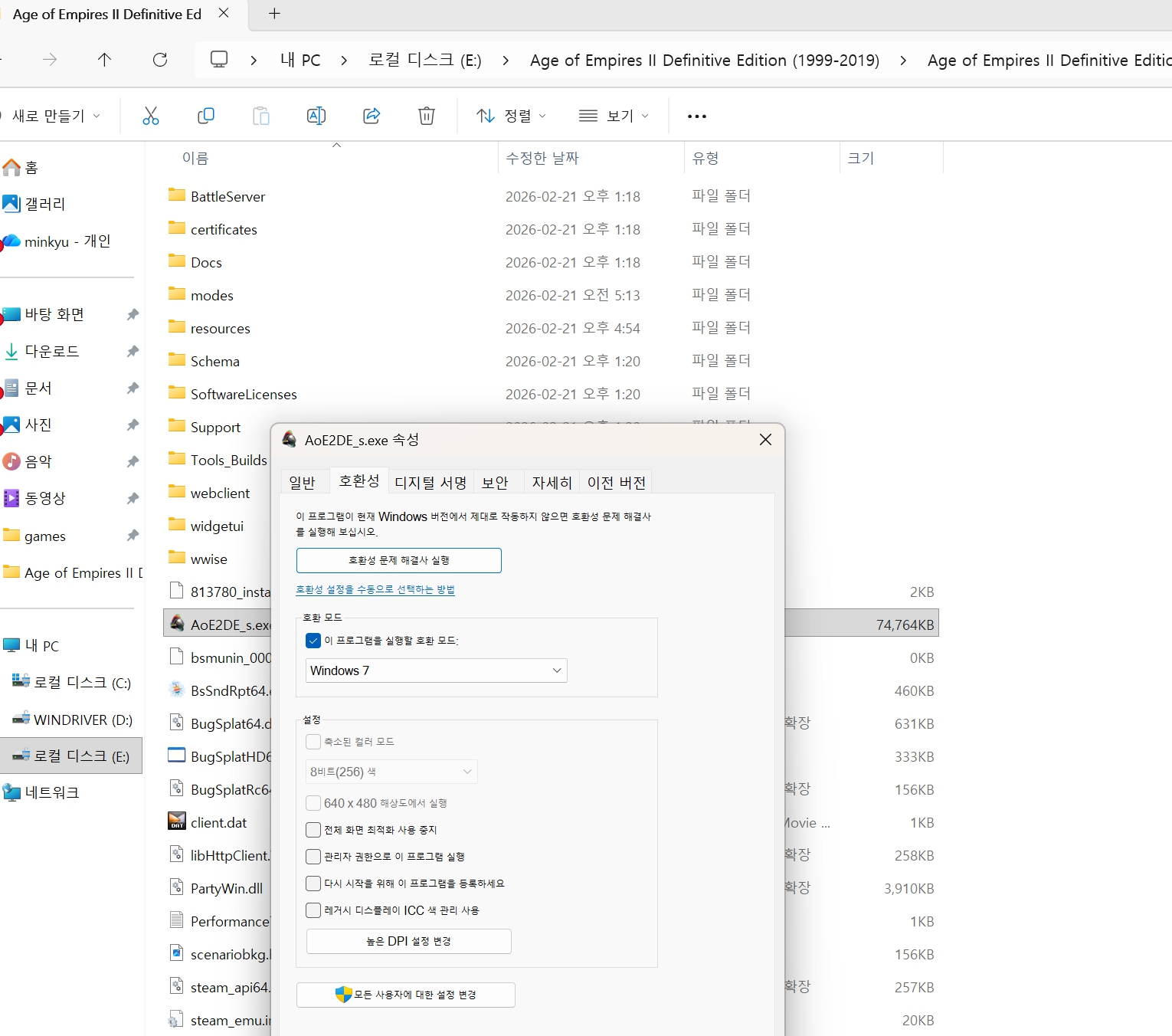This screenshot has width=1172, height=1036.
Task: Switch to the 일반 tab
Action: click(x=303, y=482)
